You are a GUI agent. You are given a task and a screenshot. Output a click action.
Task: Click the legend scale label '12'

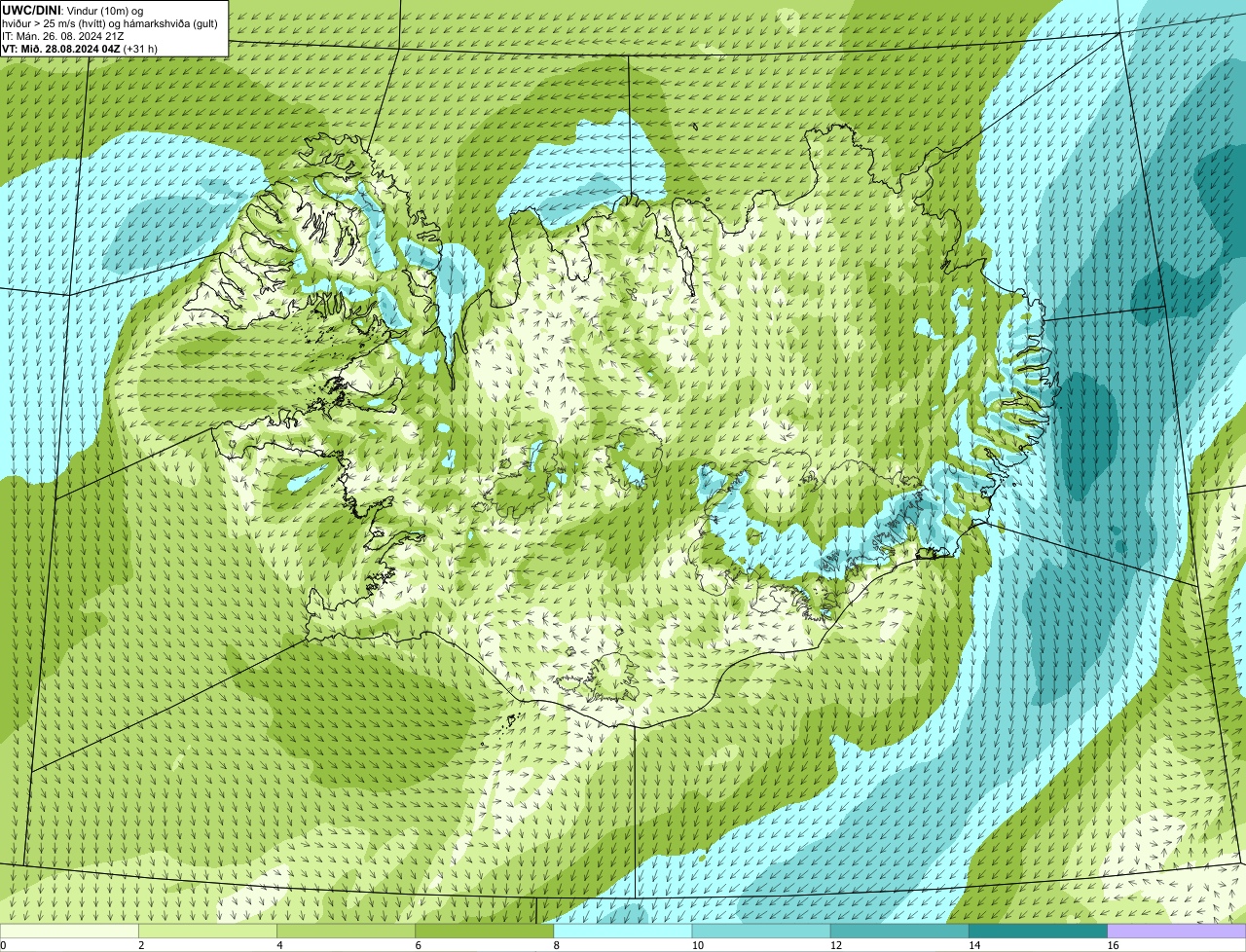coord(836,945)
